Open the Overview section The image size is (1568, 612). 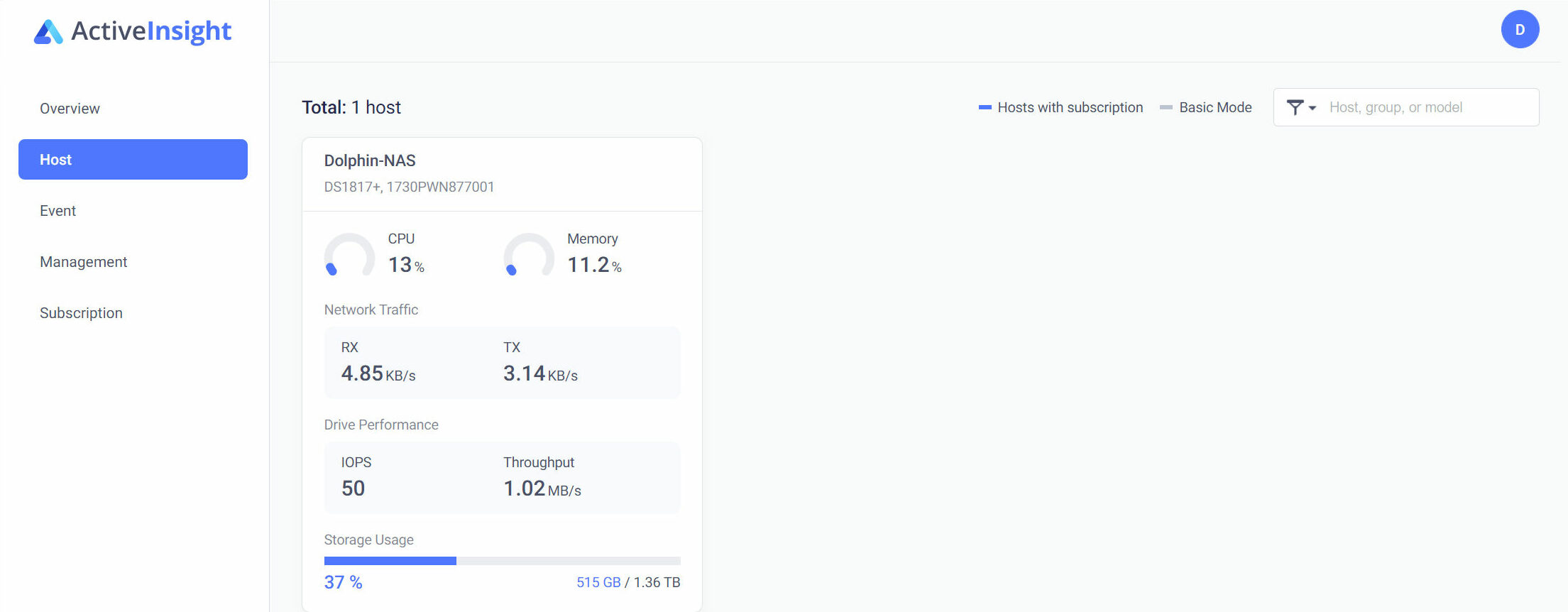coord(70,109)
